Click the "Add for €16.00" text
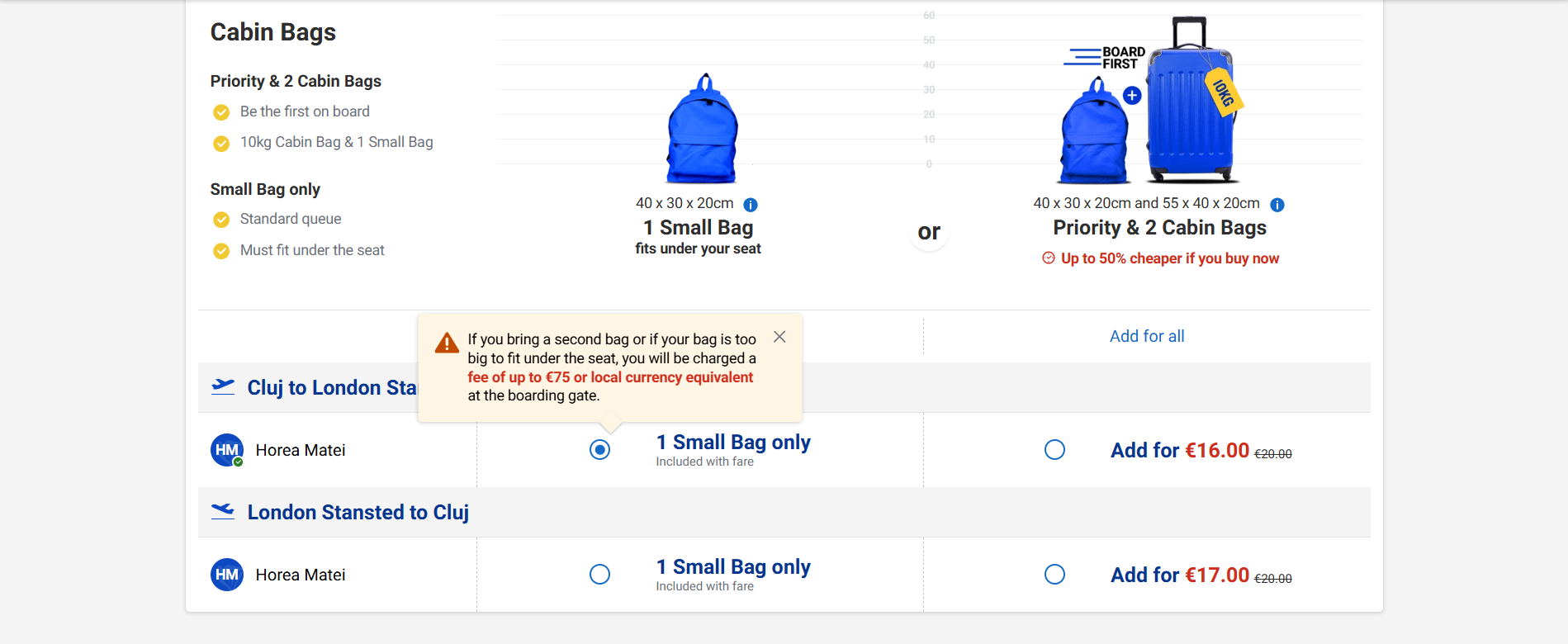 pyautogui.click(x=1179, y=450)
